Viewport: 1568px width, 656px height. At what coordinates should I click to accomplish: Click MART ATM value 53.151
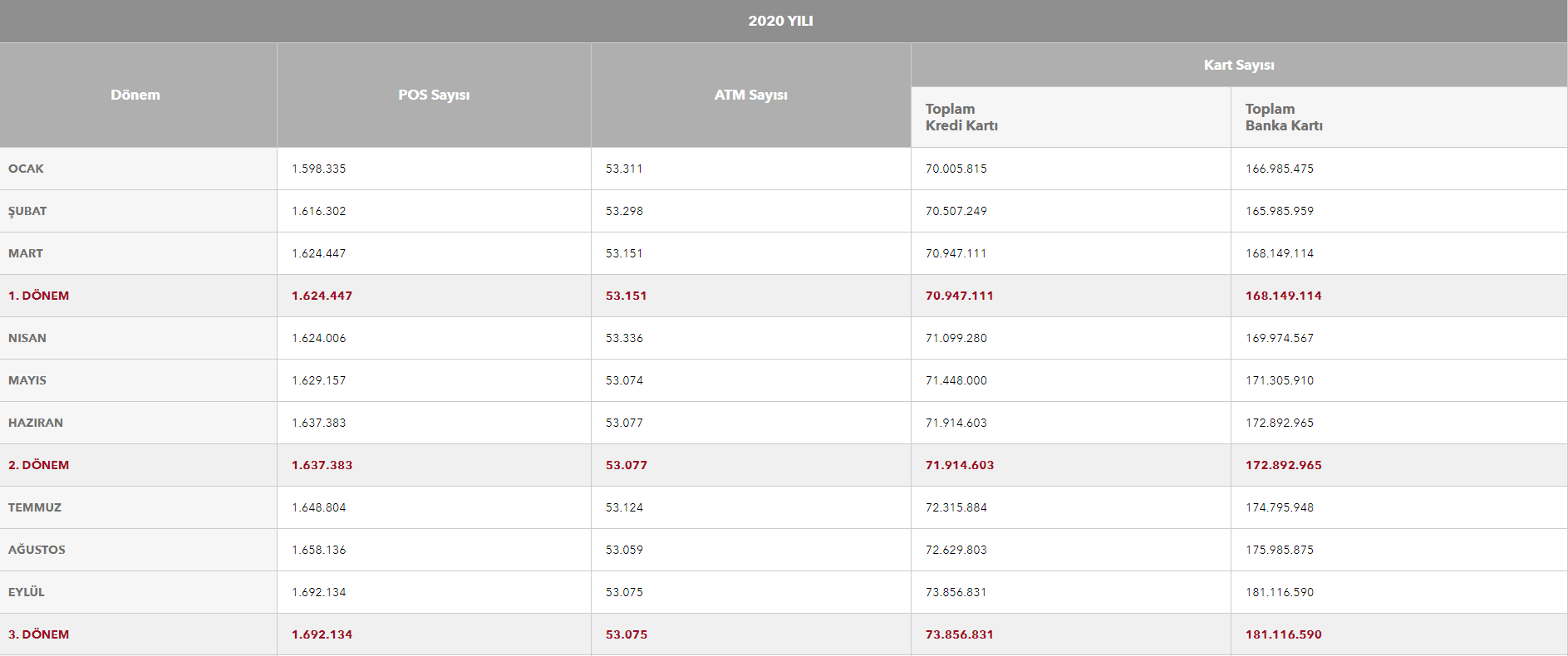click(624, 253)
